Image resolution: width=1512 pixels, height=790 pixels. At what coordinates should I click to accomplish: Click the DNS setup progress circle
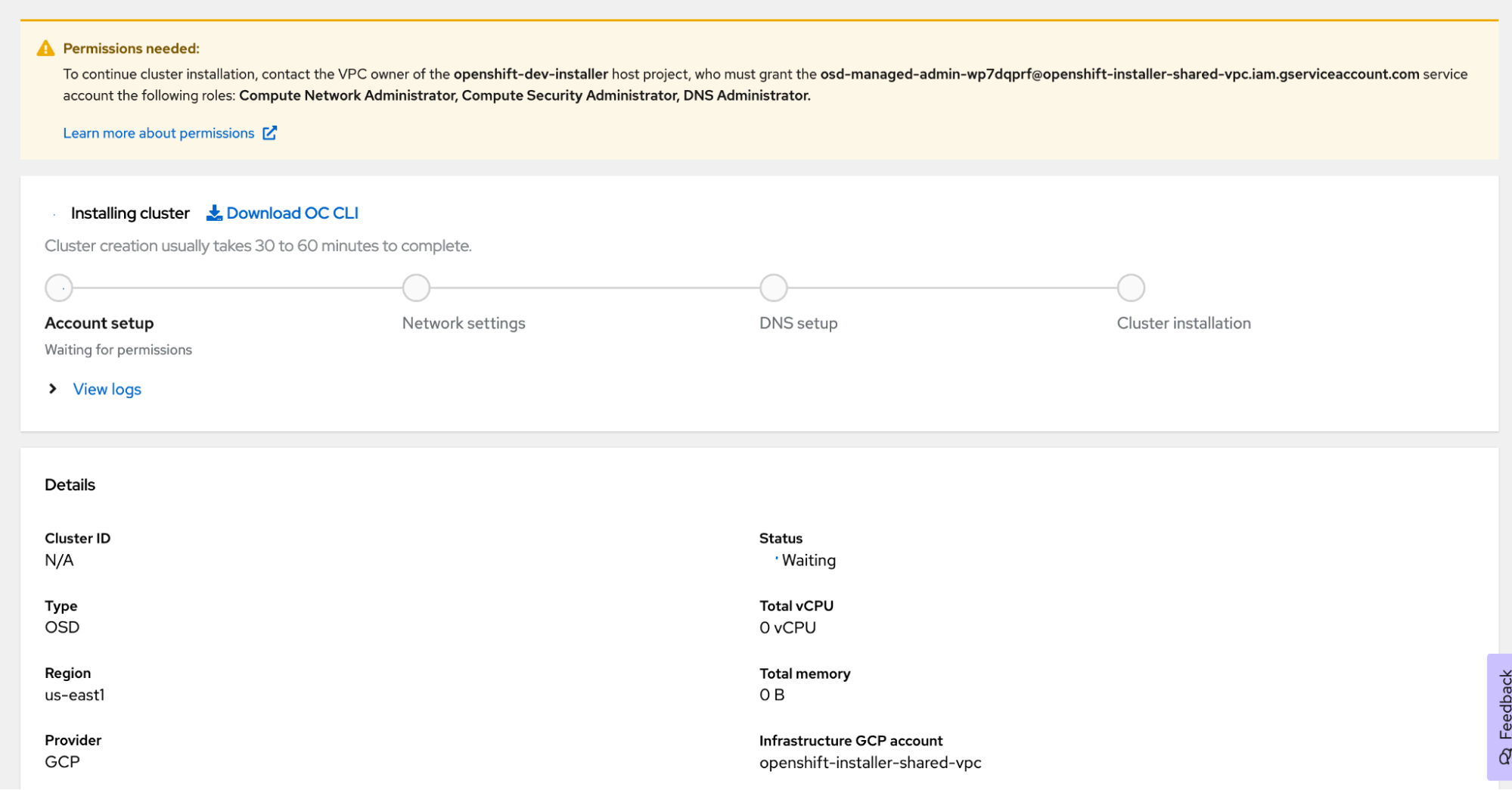(x=773, y=288)
